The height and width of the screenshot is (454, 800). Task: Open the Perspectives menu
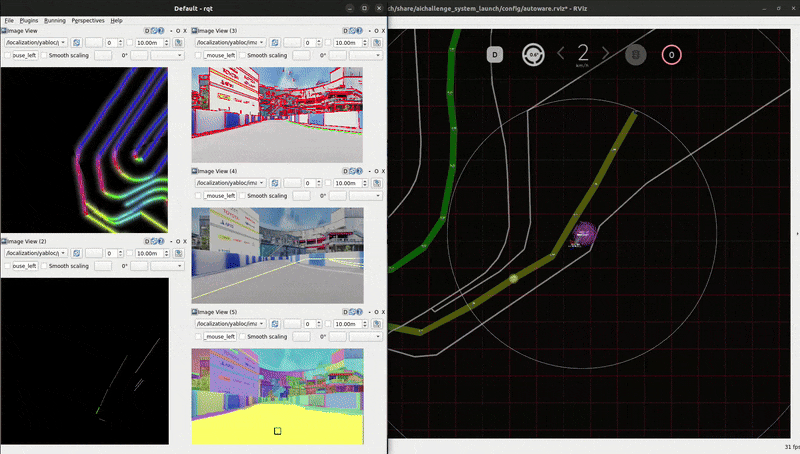[x=88, y=20]
